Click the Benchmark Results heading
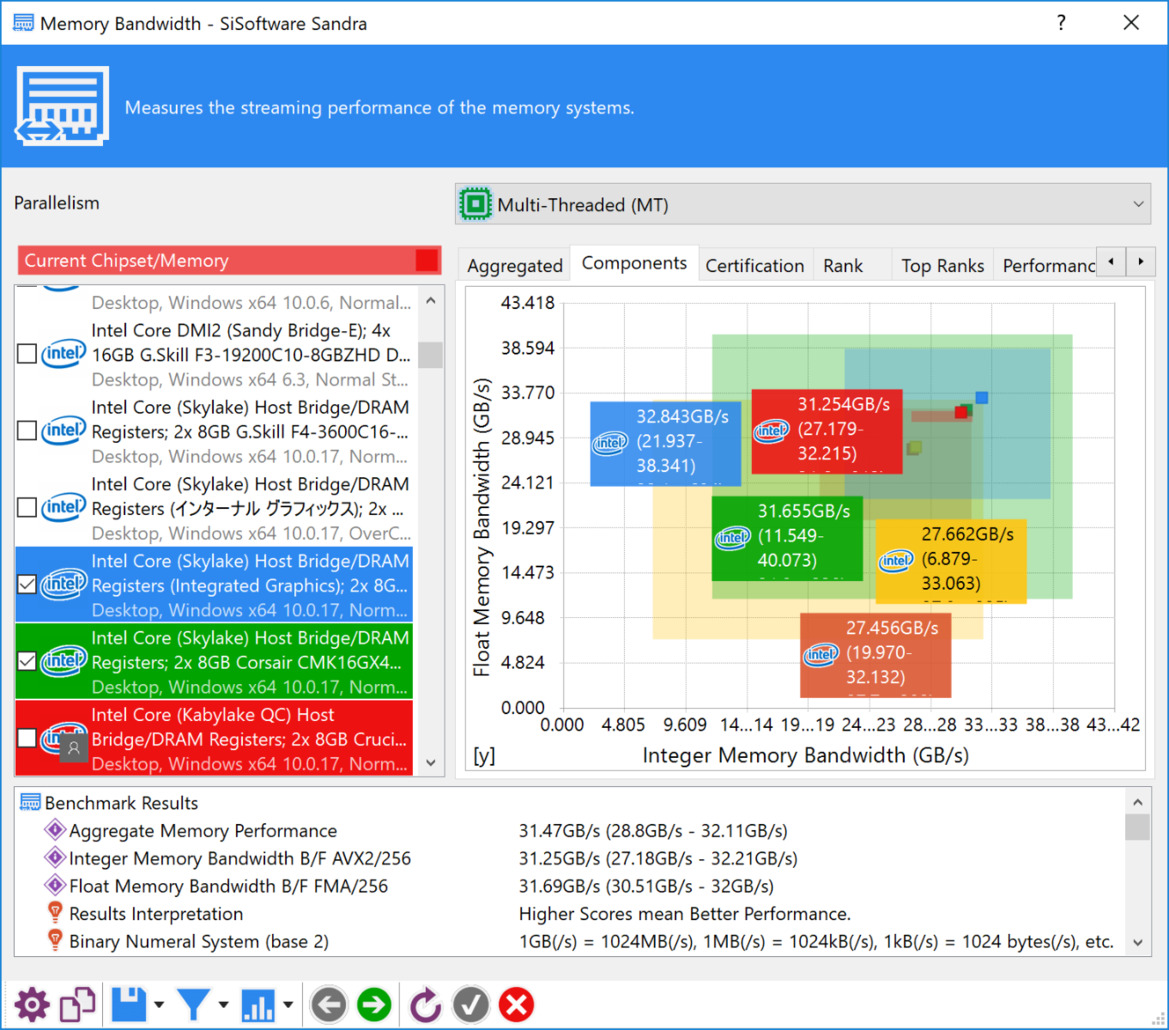Screen dimensions: 1169x1030 pyautogui.click(x=121, y=803)
